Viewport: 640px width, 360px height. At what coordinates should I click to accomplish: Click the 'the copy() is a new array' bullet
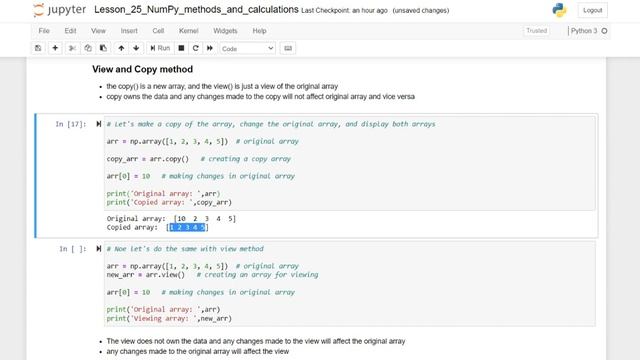point(222,87)
